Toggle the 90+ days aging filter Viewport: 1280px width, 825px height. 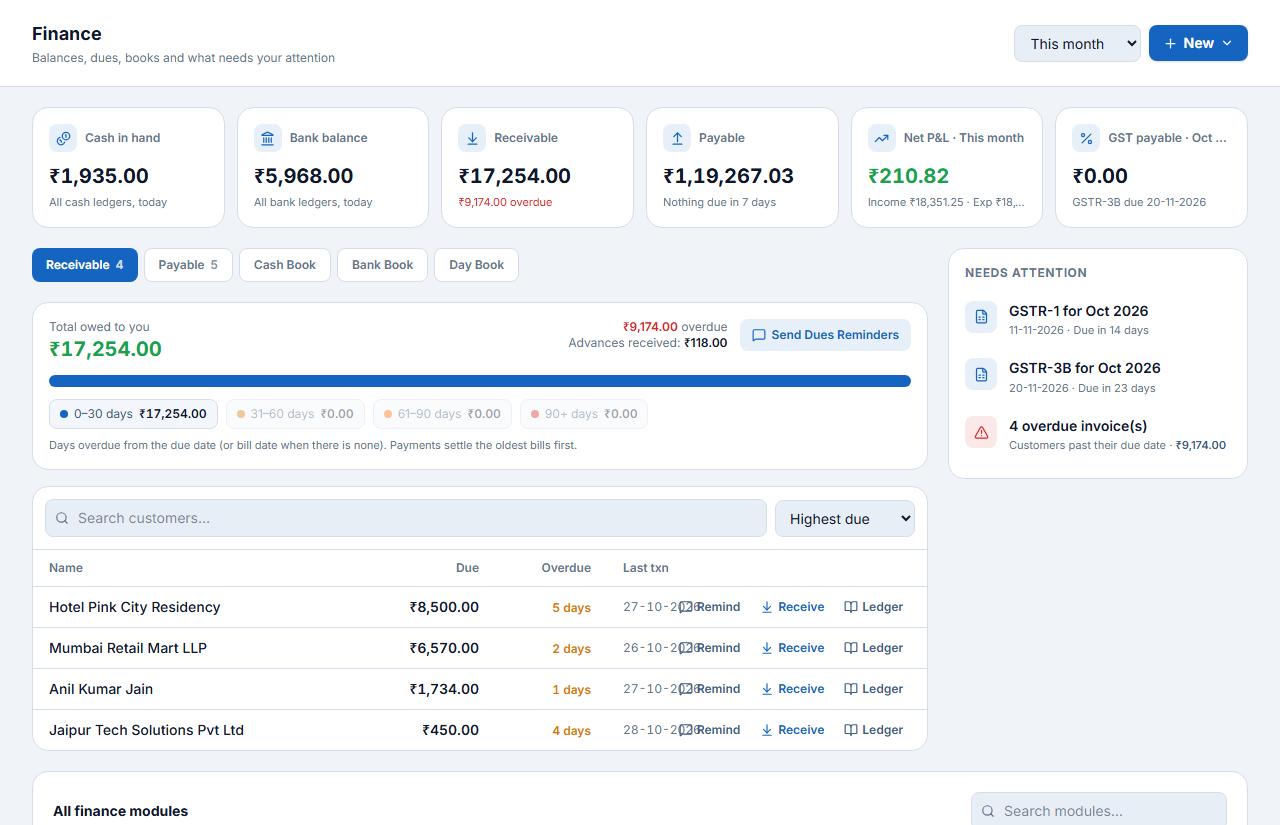tap(583, 414)
